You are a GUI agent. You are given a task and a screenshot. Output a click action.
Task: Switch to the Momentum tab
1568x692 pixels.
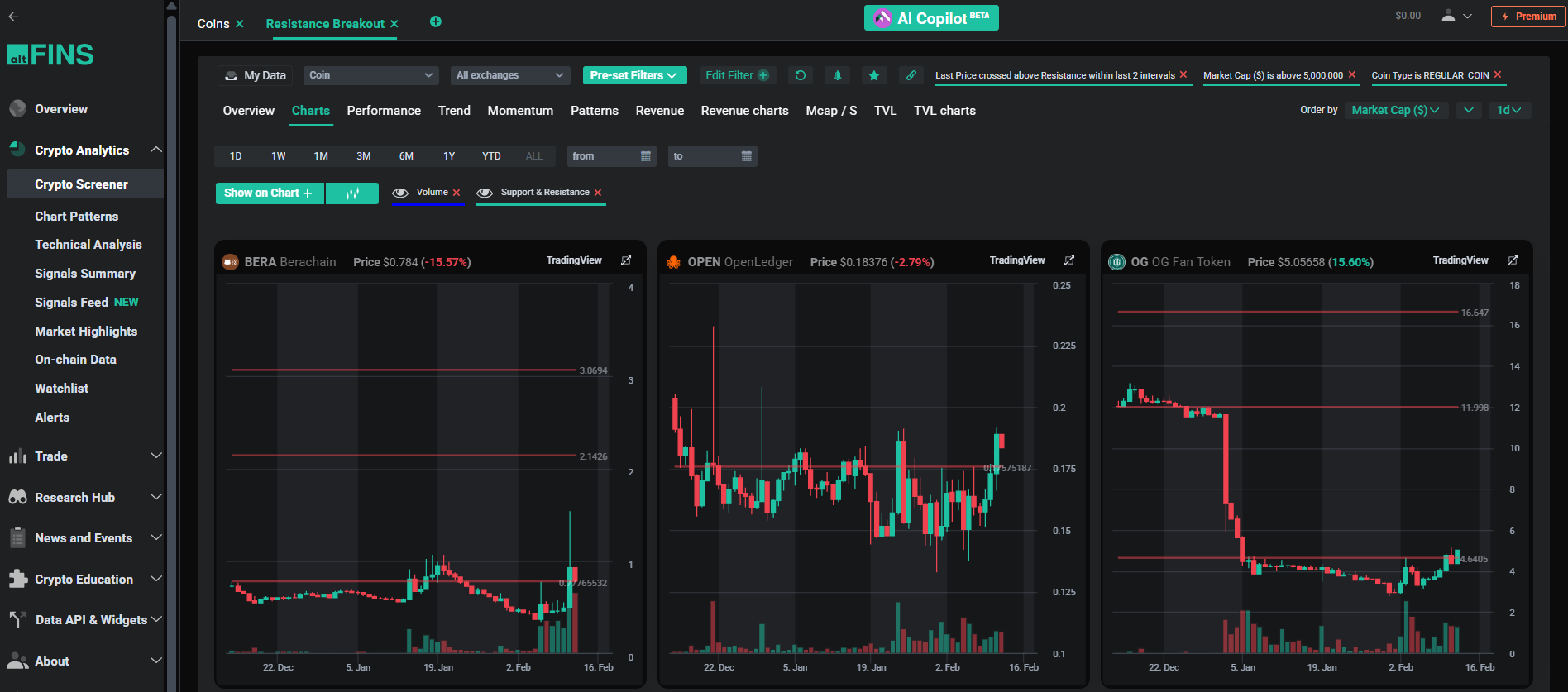tap(520, 111)
